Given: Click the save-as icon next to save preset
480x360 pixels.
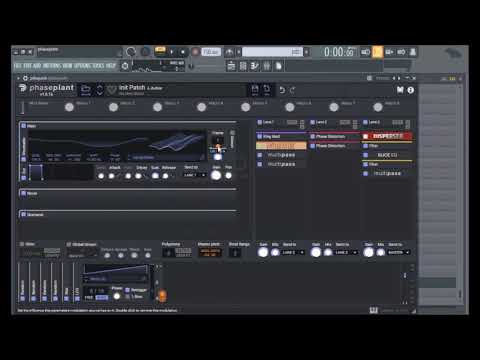Looking at the screenshot, I should pos(267,90).
